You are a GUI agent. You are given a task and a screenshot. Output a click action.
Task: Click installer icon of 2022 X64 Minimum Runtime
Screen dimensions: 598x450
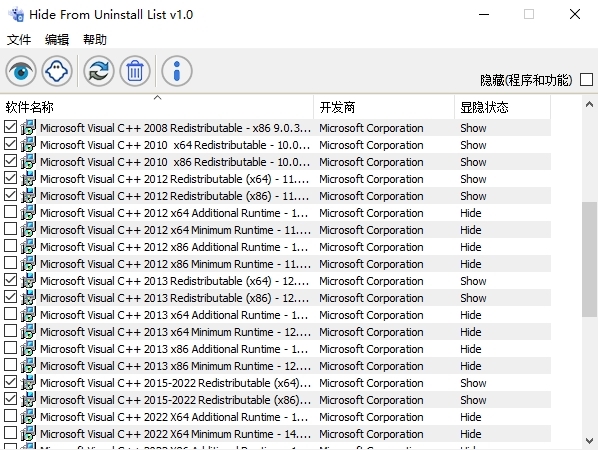tap(28, 434)
